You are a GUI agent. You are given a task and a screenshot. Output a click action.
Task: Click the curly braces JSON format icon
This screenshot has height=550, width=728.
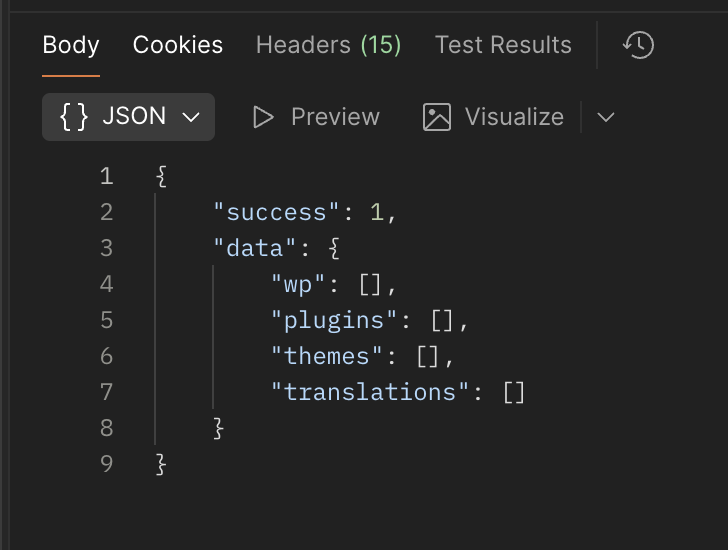click(75, 117)
